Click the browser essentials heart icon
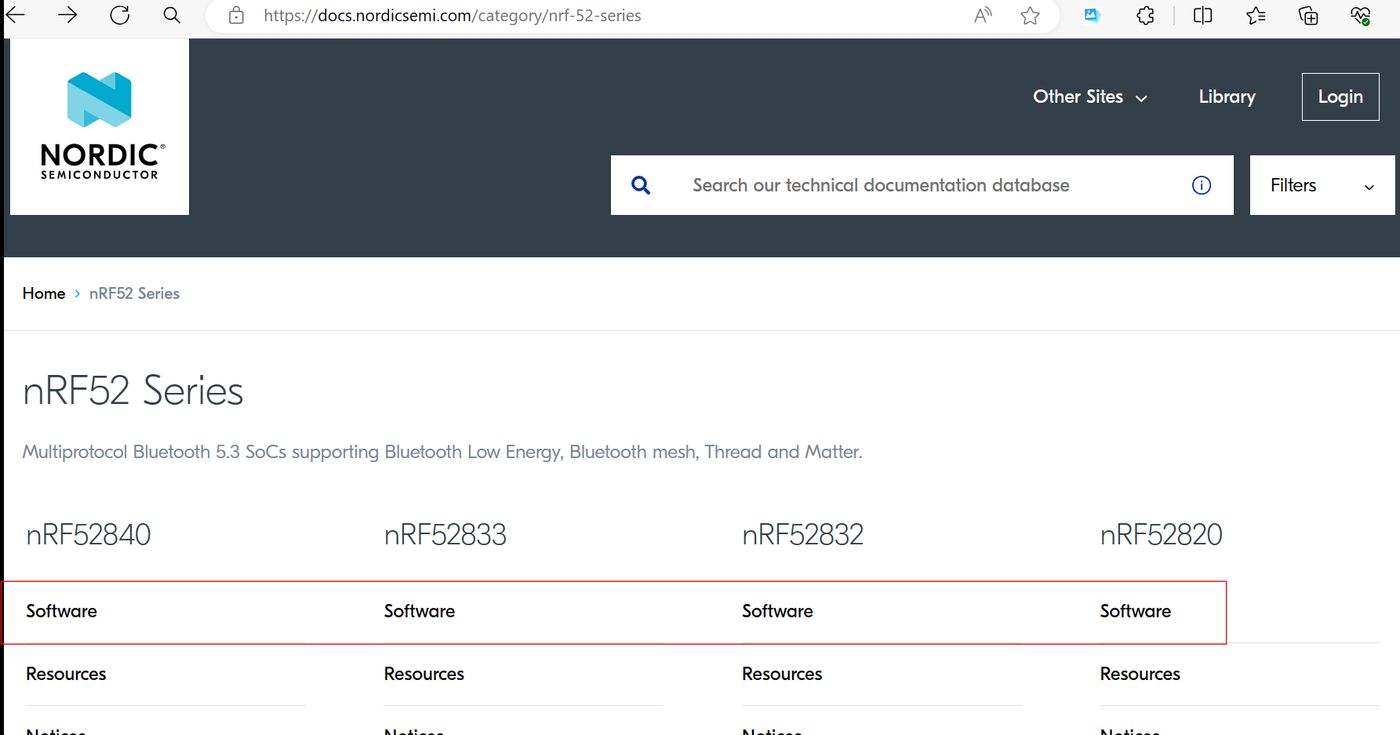 [x=1360, y=15]
